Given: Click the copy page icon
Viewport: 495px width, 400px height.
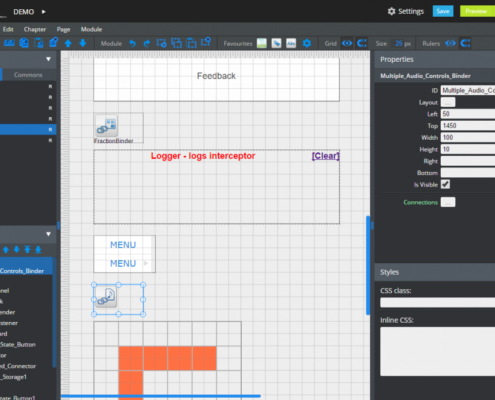Looking at the screenshot, I should 24,43.
